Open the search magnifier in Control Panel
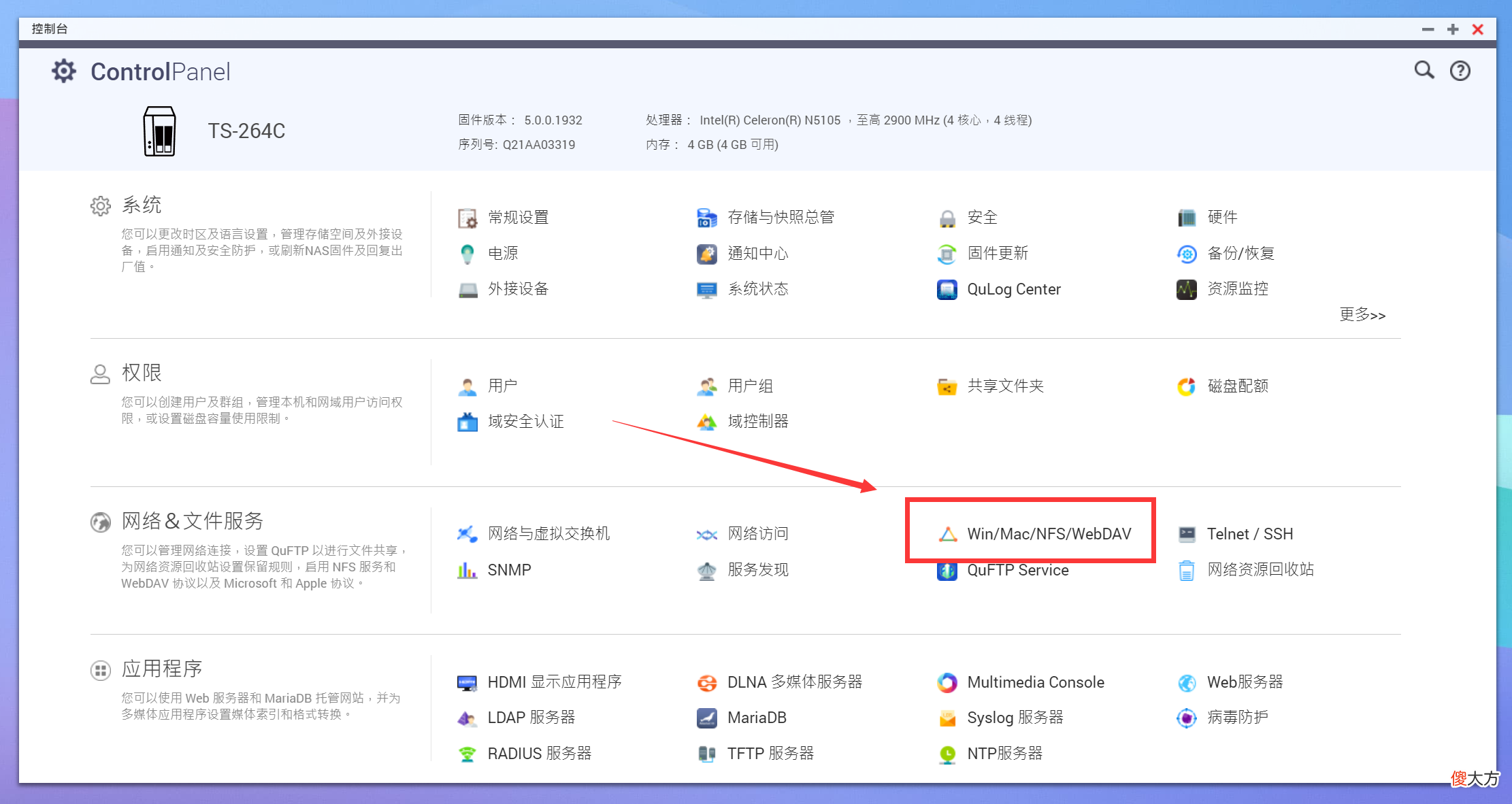 tap(1424, 70)
